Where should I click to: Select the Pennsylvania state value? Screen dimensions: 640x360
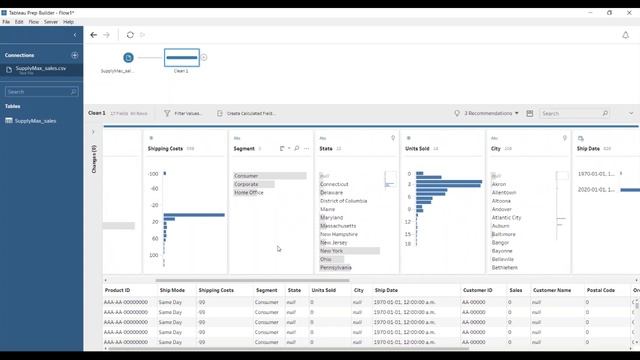pos(336,268)
